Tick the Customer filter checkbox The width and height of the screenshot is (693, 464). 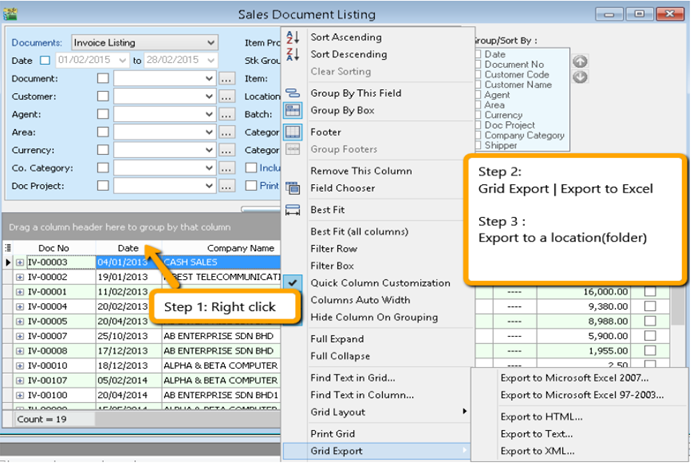(x=103, y=96)
